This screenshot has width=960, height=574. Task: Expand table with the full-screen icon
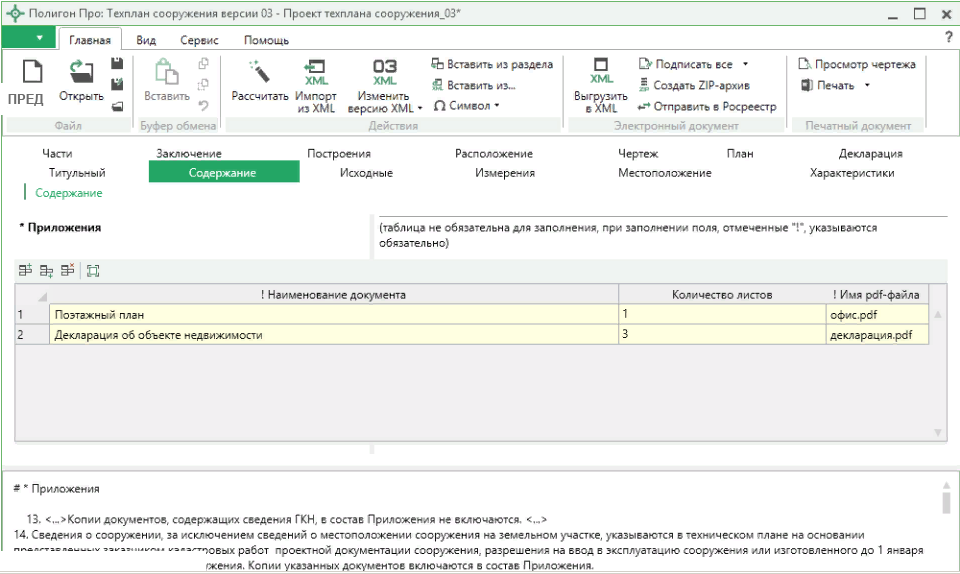[93, 271]
